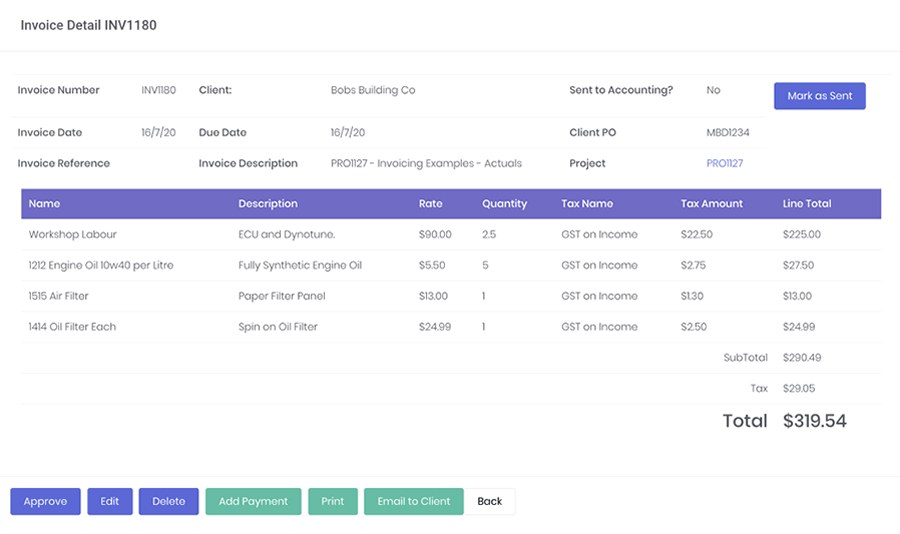Select the 1515 Air Filter row

(x=65, y=297)
